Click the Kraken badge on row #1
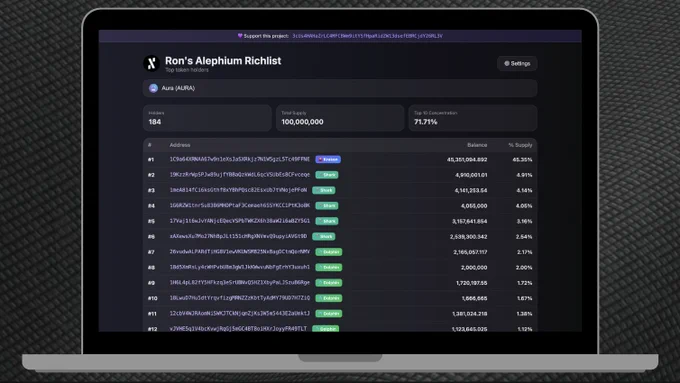Image resolution: width=680 pixels, height=383 pixels. (328, 159)
